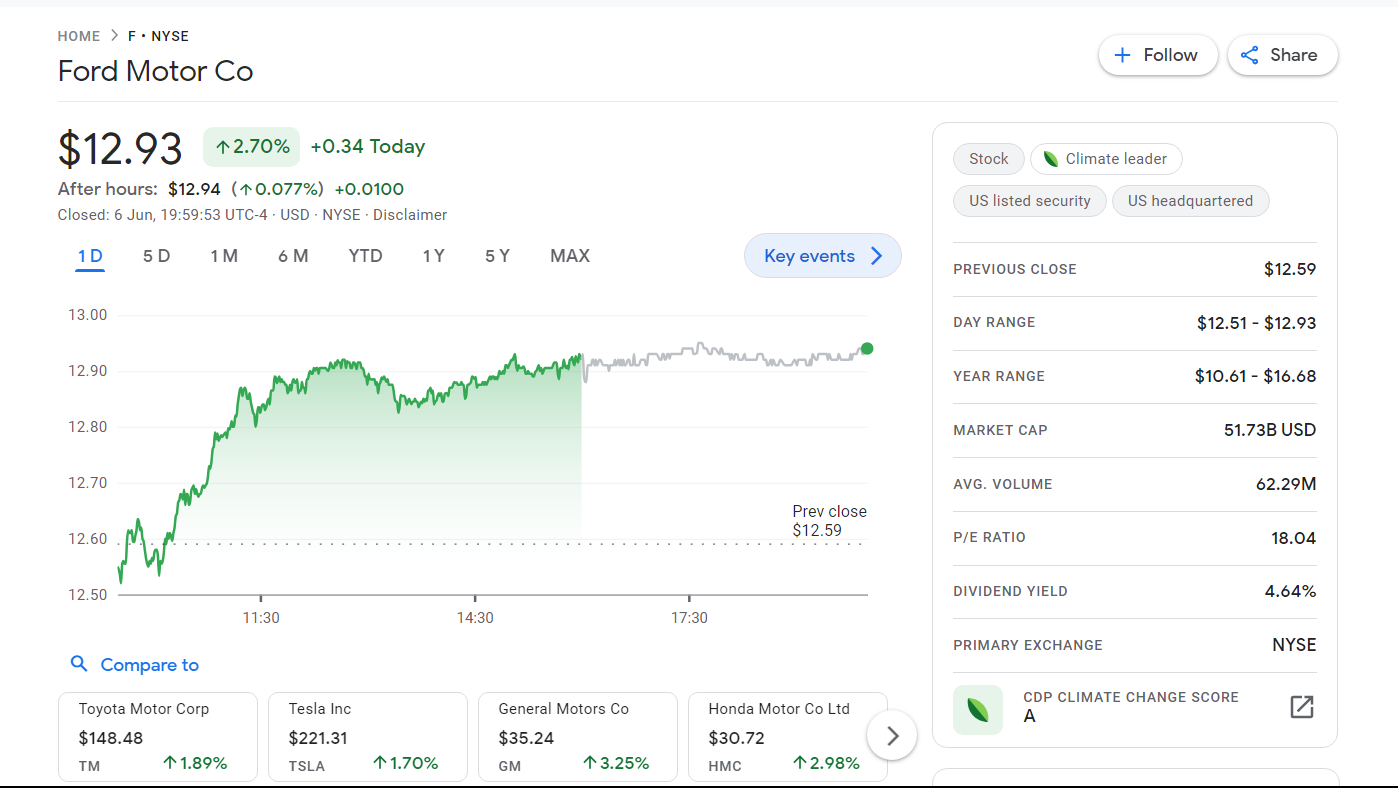Click the green endpoint dot on the chart
This screenshot has height=788, width=1398.
(x=867, y=348)
